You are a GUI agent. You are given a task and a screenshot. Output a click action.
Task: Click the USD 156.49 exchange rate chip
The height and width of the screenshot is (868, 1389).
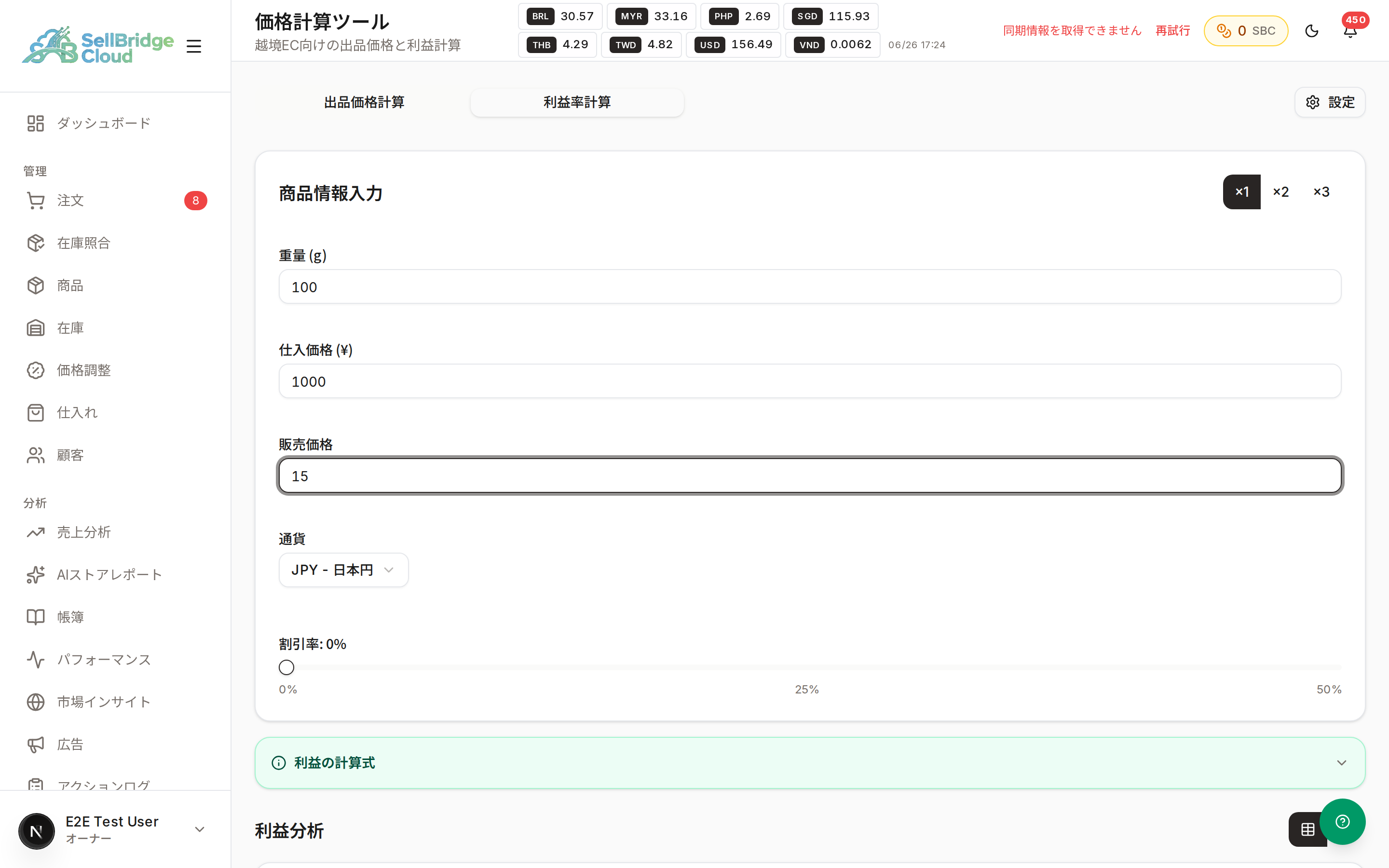click(734, 45)
